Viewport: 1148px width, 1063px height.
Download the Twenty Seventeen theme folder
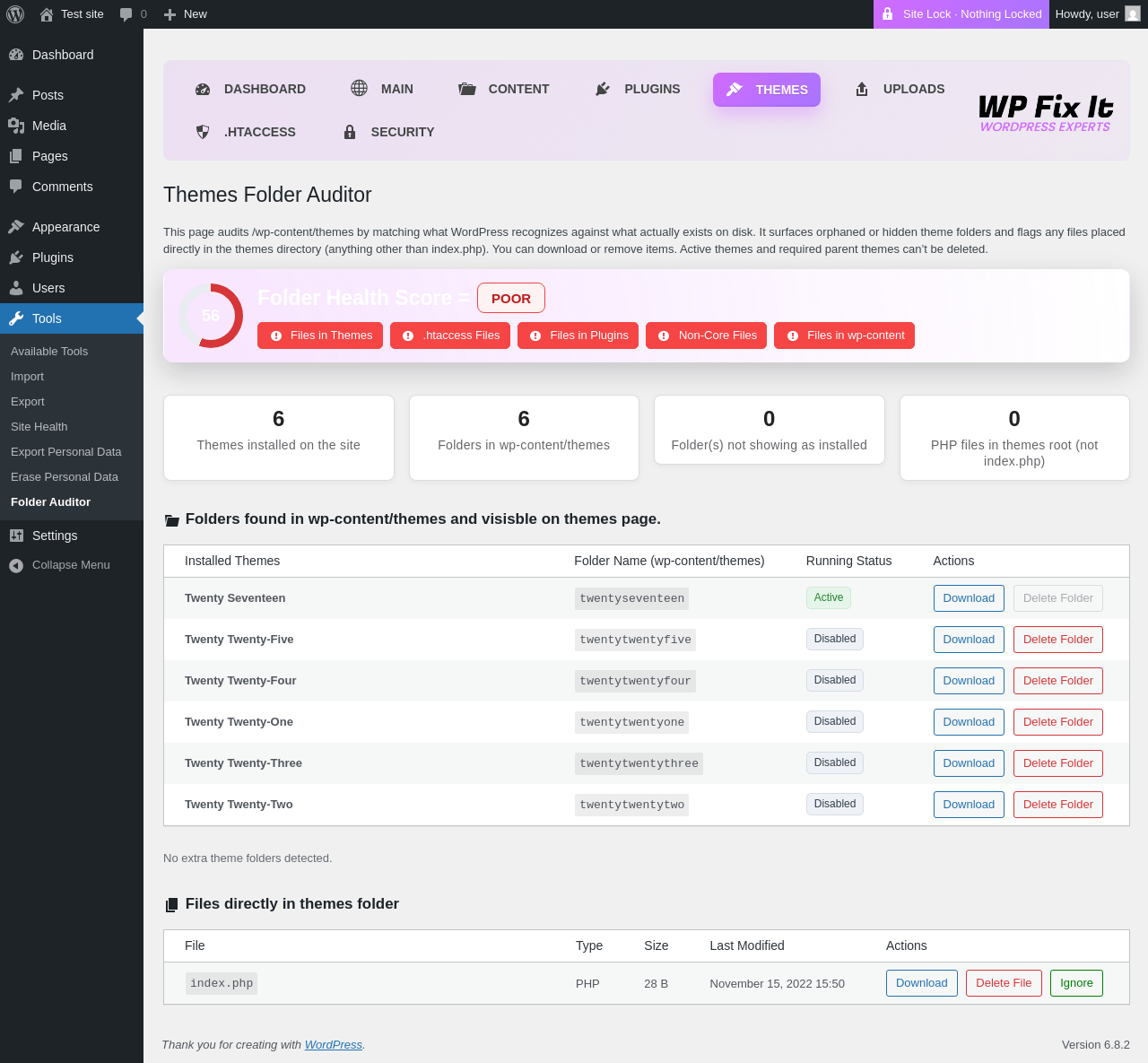(x=969, y=598)
